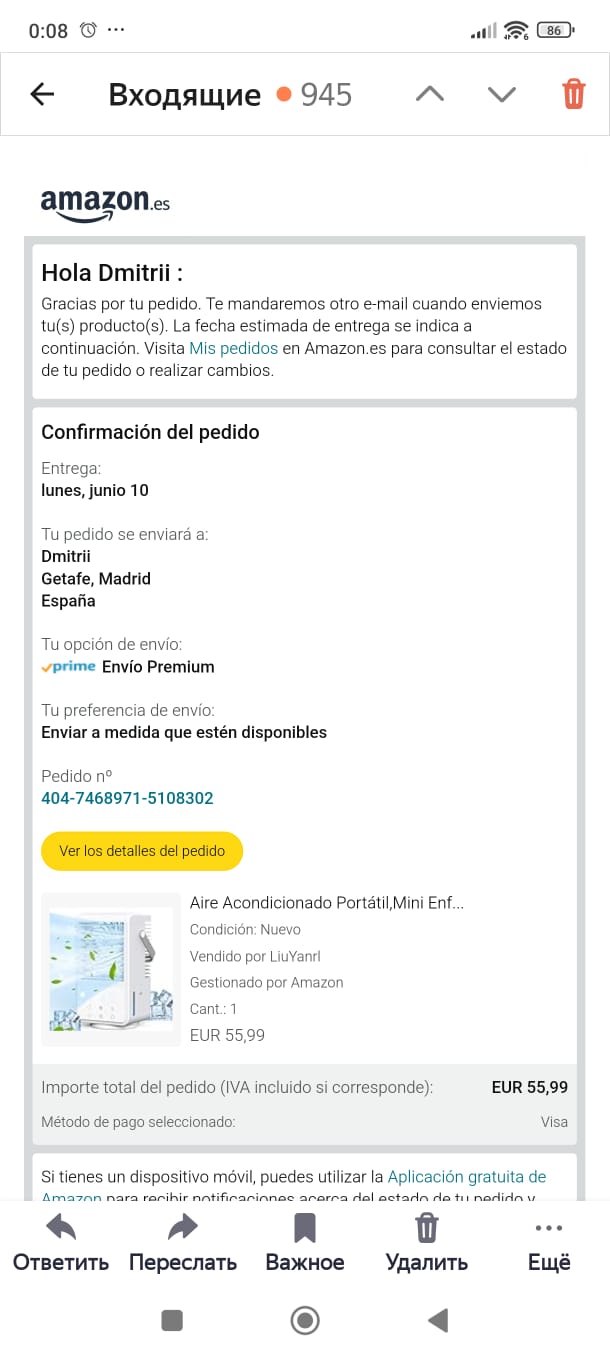610x1356 pixels.
Task: Go to next email with down chevron
Action: [x=501, y=94]
